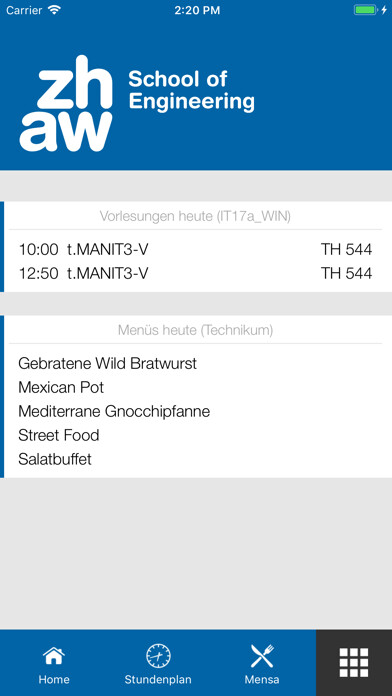Open the Stundenplan clock icon

coord(158,656)
